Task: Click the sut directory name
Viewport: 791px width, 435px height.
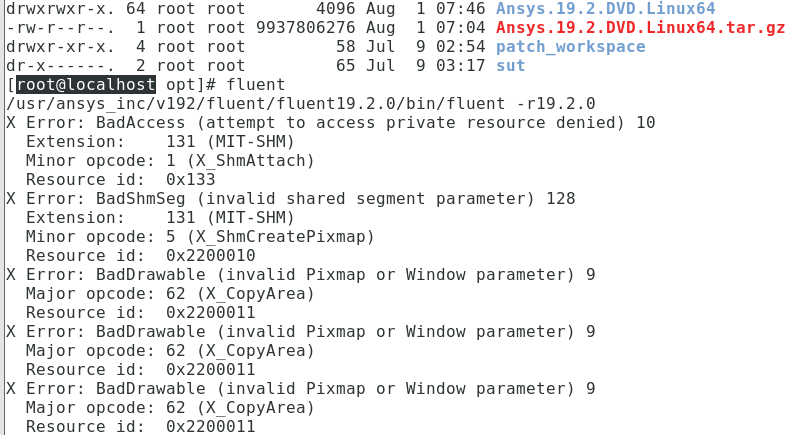Action: click(x=511, y=65)
